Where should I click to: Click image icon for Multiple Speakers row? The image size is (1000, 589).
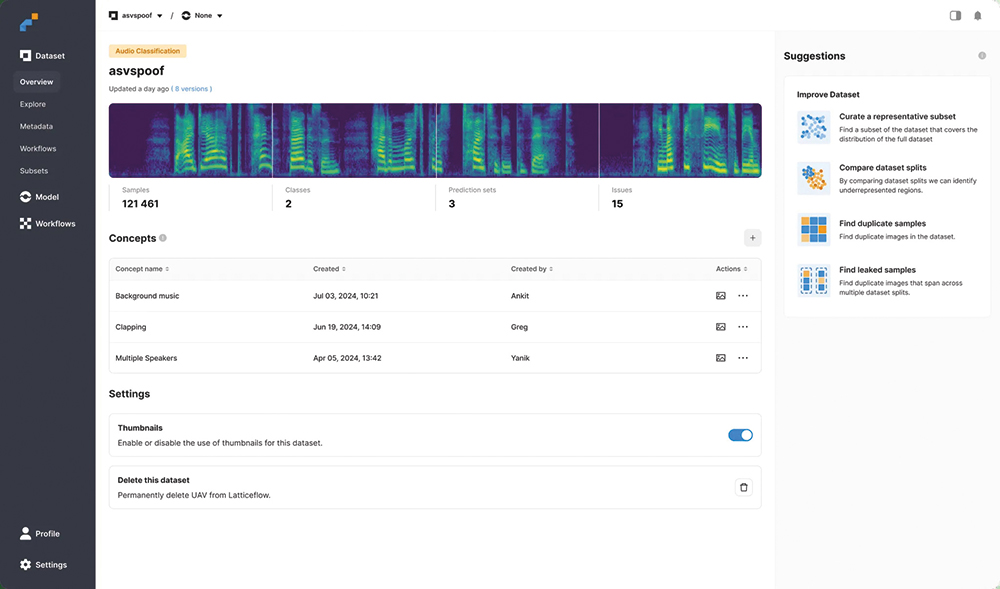721,358
